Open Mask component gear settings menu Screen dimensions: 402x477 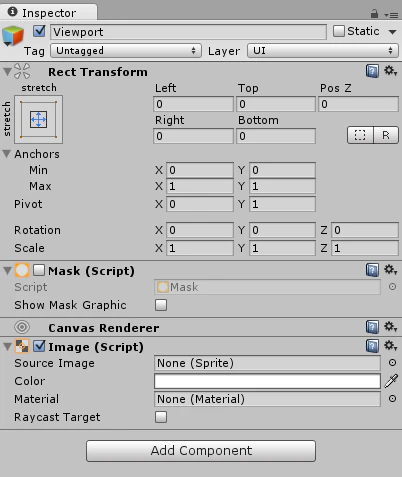(x=390, y=270)
